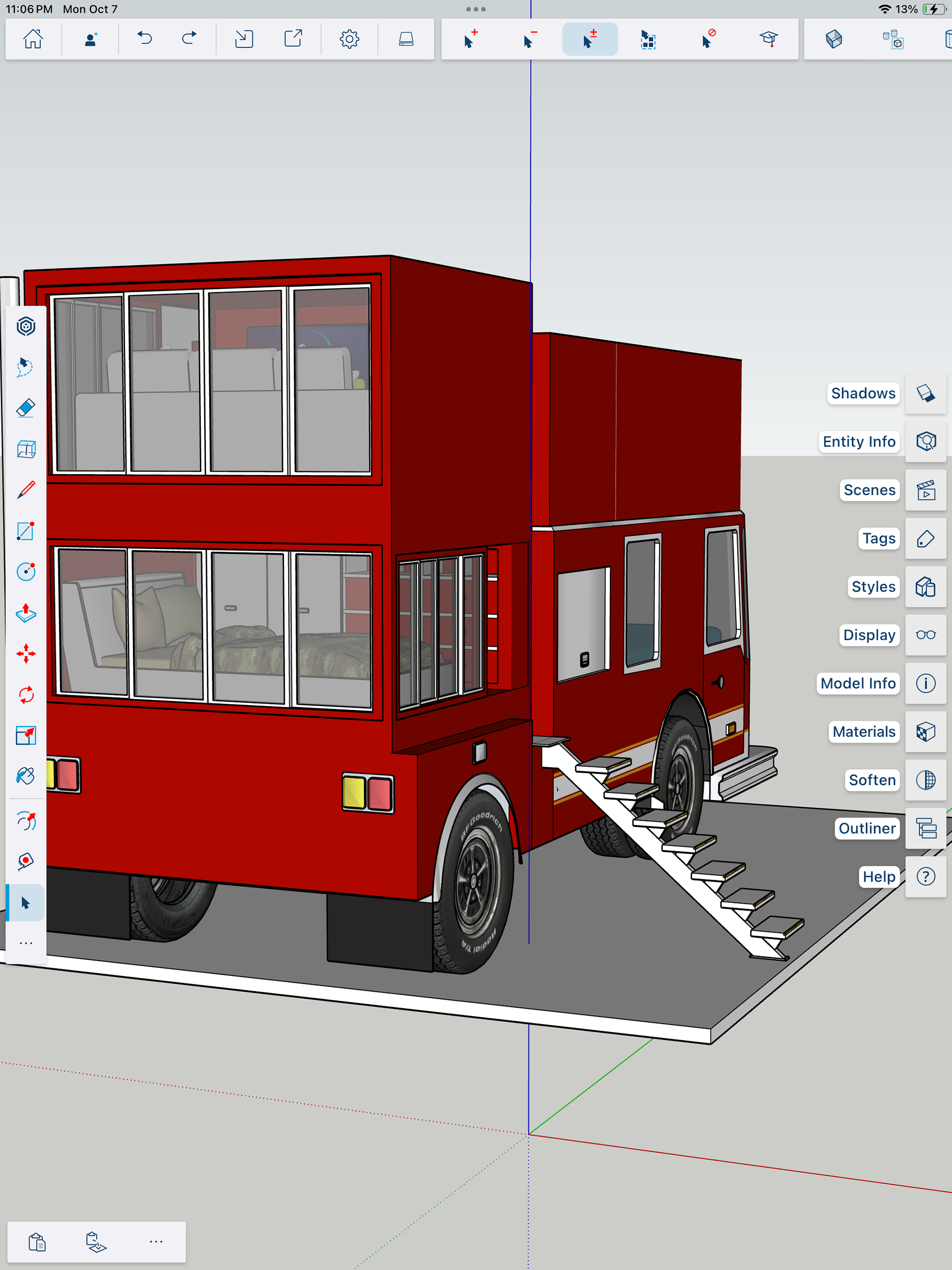Select the Orbit tool at top of left toolbar
Image resolution: width=952 pixels, height=1270 pixels.
(x=26, y=327)
